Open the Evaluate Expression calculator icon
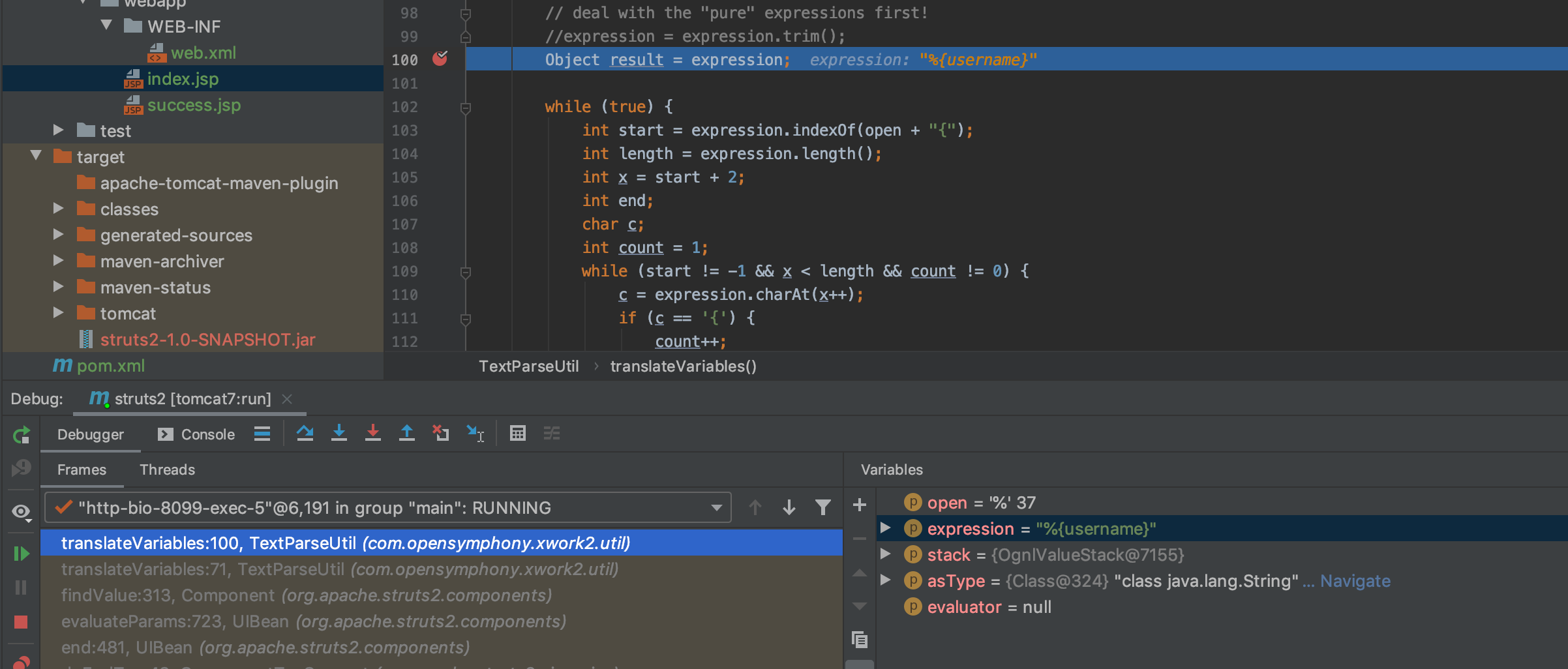The image size is (1568, 669). [x=518, y=433]
